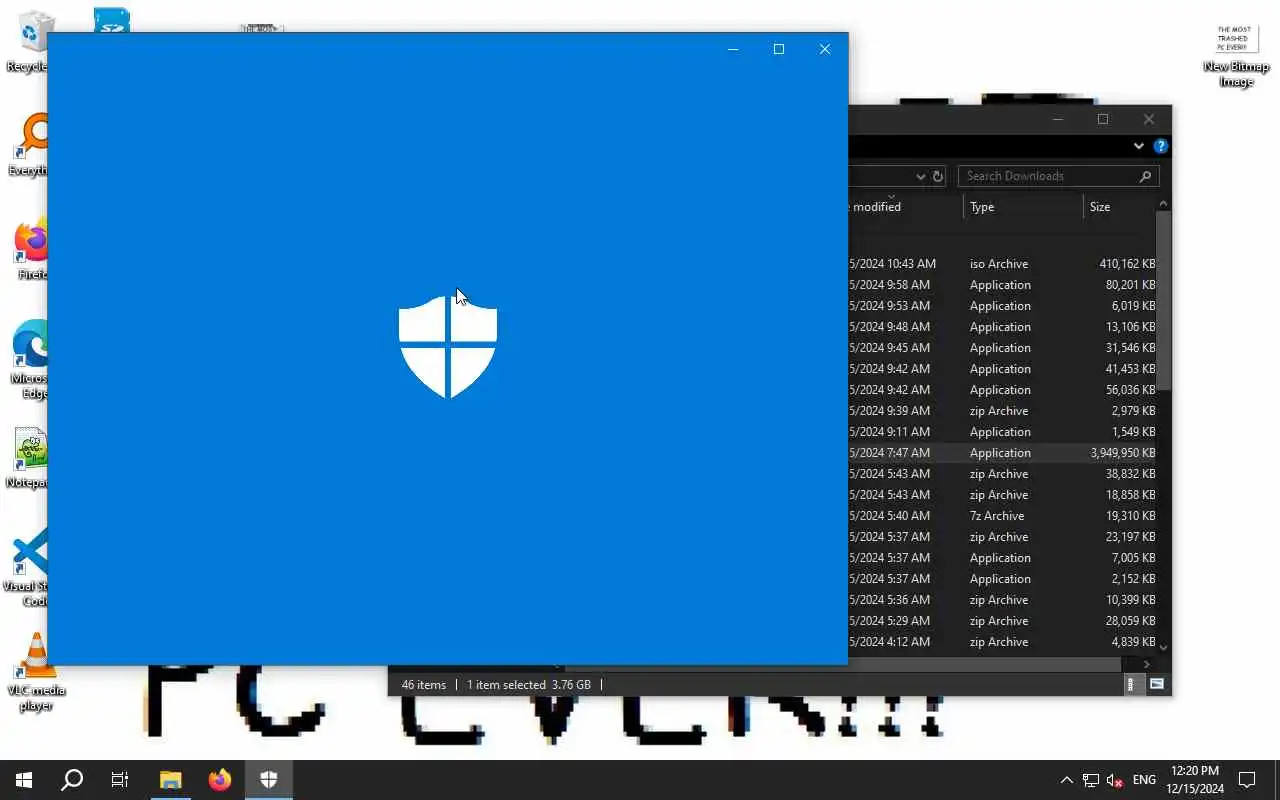1280x800 pixels.
Task: Select the file sized 31,546 KB
Action: pyautogui.click(x=1002, y=348)
